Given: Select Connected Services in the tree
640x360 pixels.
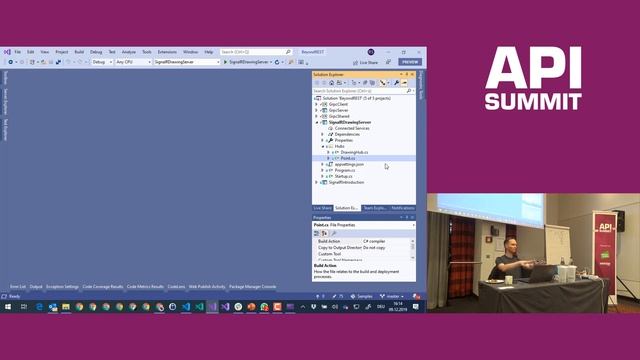Looking at the screenshot, I should point(352,128).
